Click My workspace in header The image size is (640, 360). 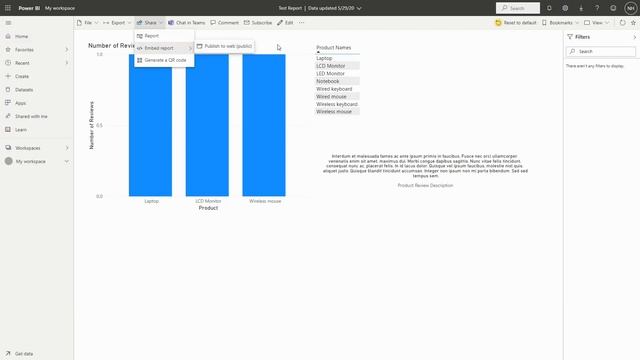click(x=60, y=8)
